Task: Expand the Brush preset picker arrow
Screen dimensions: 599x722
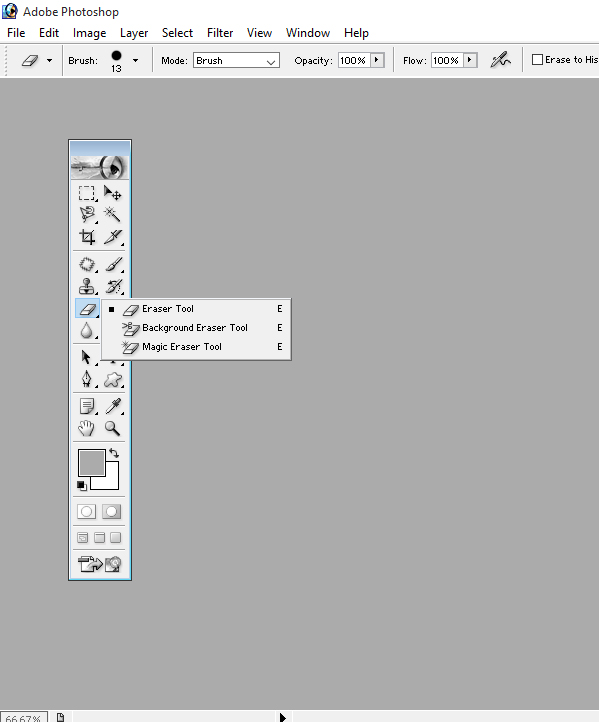Action: 135,60
